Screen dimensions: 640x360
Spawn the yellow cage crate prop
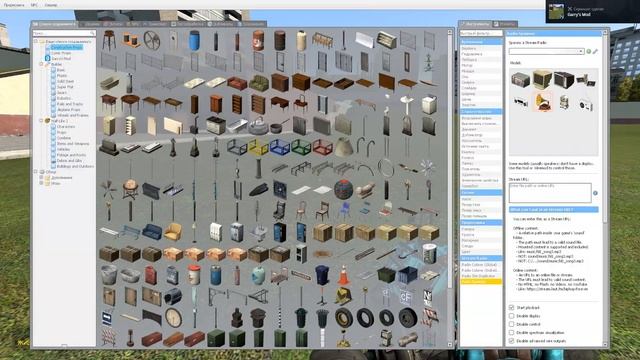[x=259, y=147]
